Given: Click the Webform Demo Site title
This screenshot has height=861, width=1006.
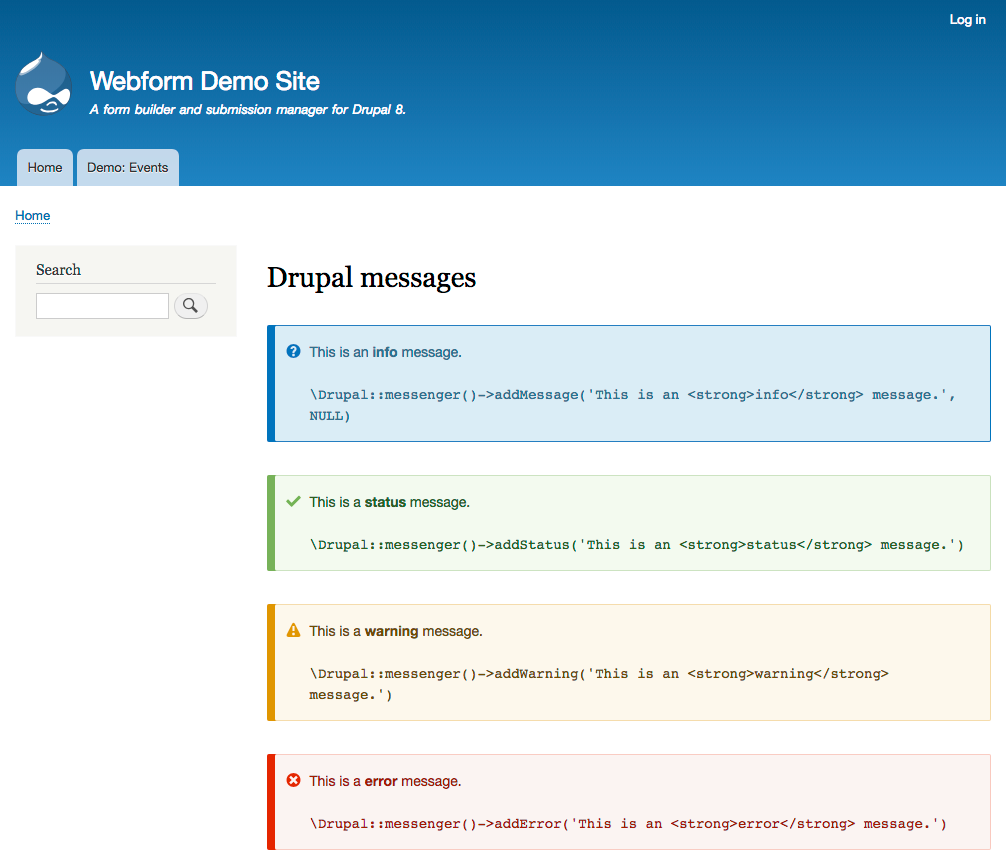Looking at the screenshot, I should pos(204,81).
